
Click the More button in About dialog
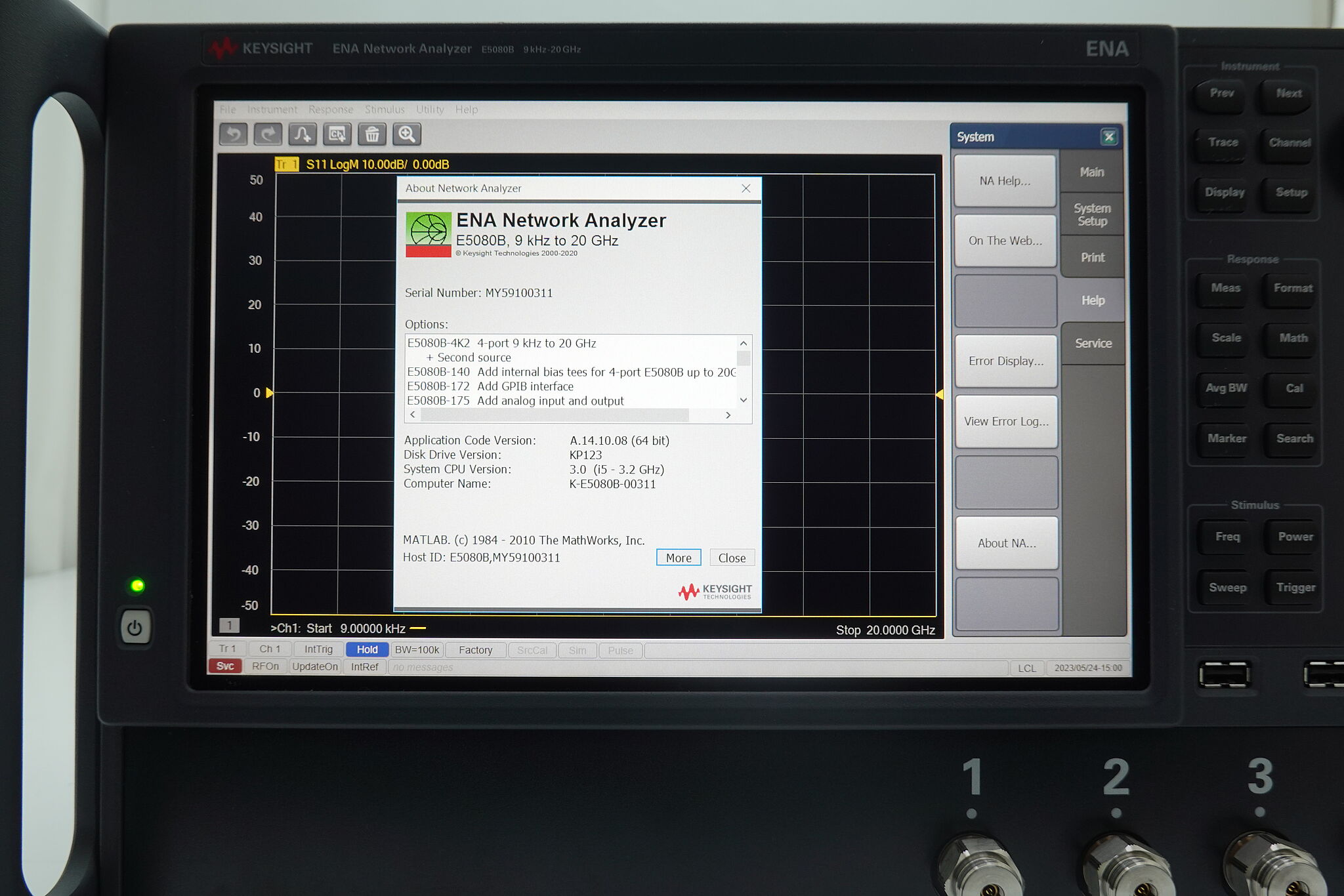[x=678, y=558]
